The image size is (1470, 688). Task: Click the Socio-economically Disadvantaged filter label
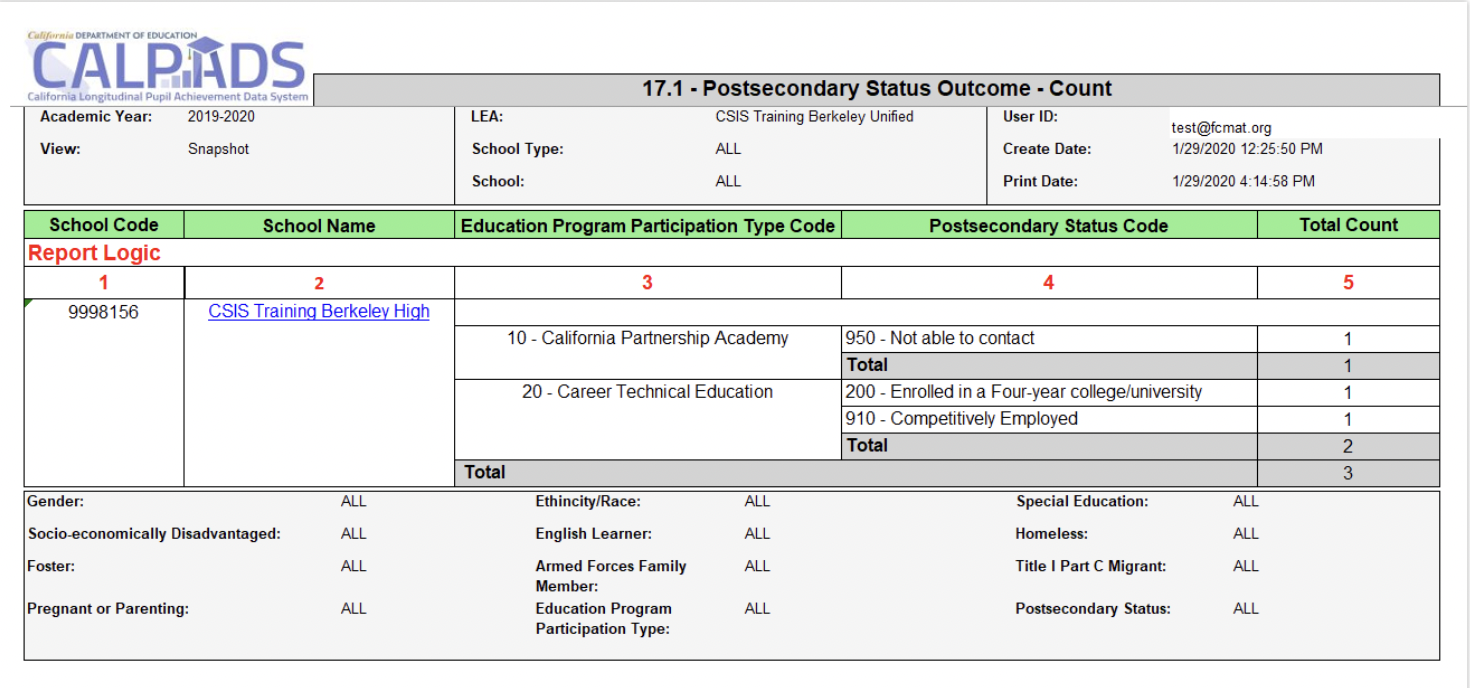(x=154, y=534)
